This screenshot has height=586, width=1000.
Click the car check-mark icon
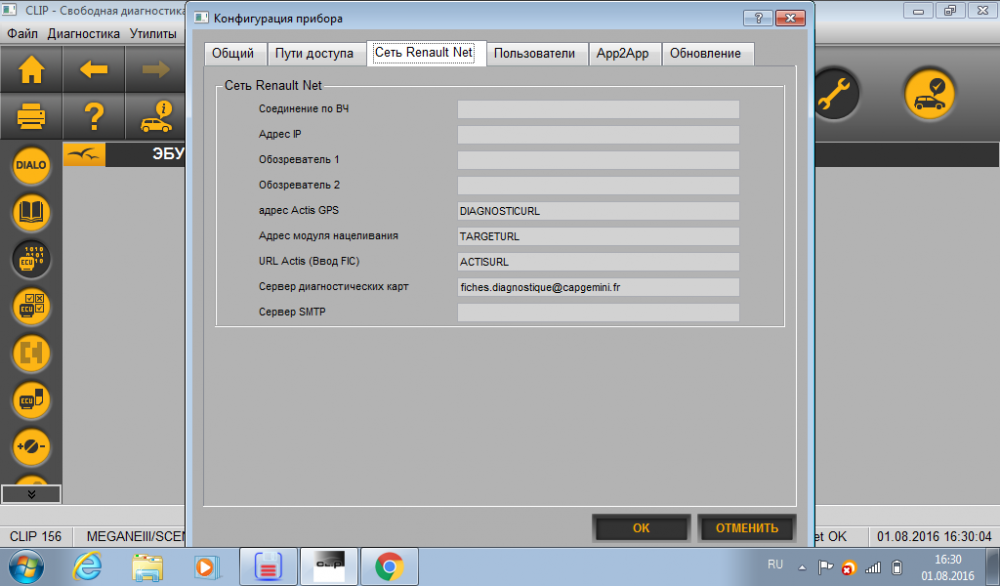click(930, 94)
